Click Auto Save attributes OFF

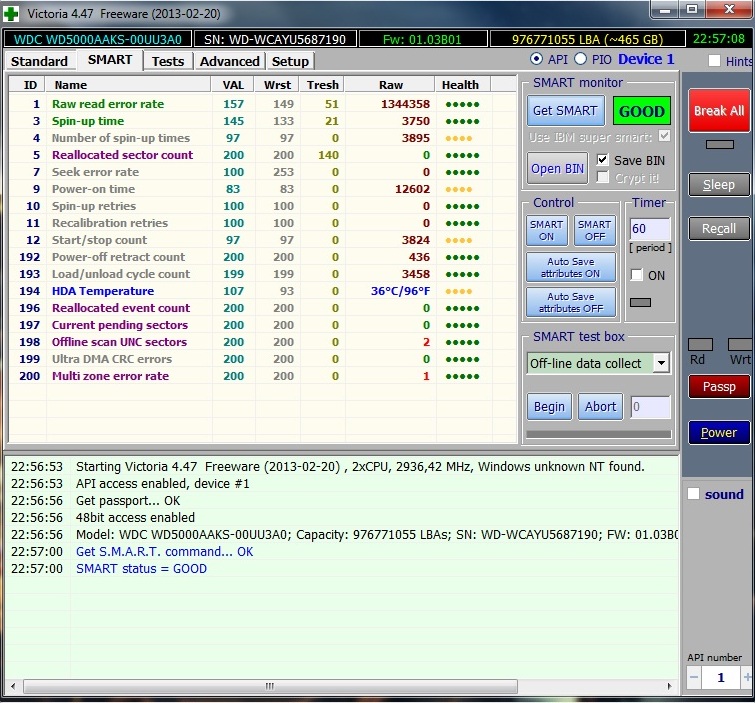pyautogui.click(x=571, y=302)
